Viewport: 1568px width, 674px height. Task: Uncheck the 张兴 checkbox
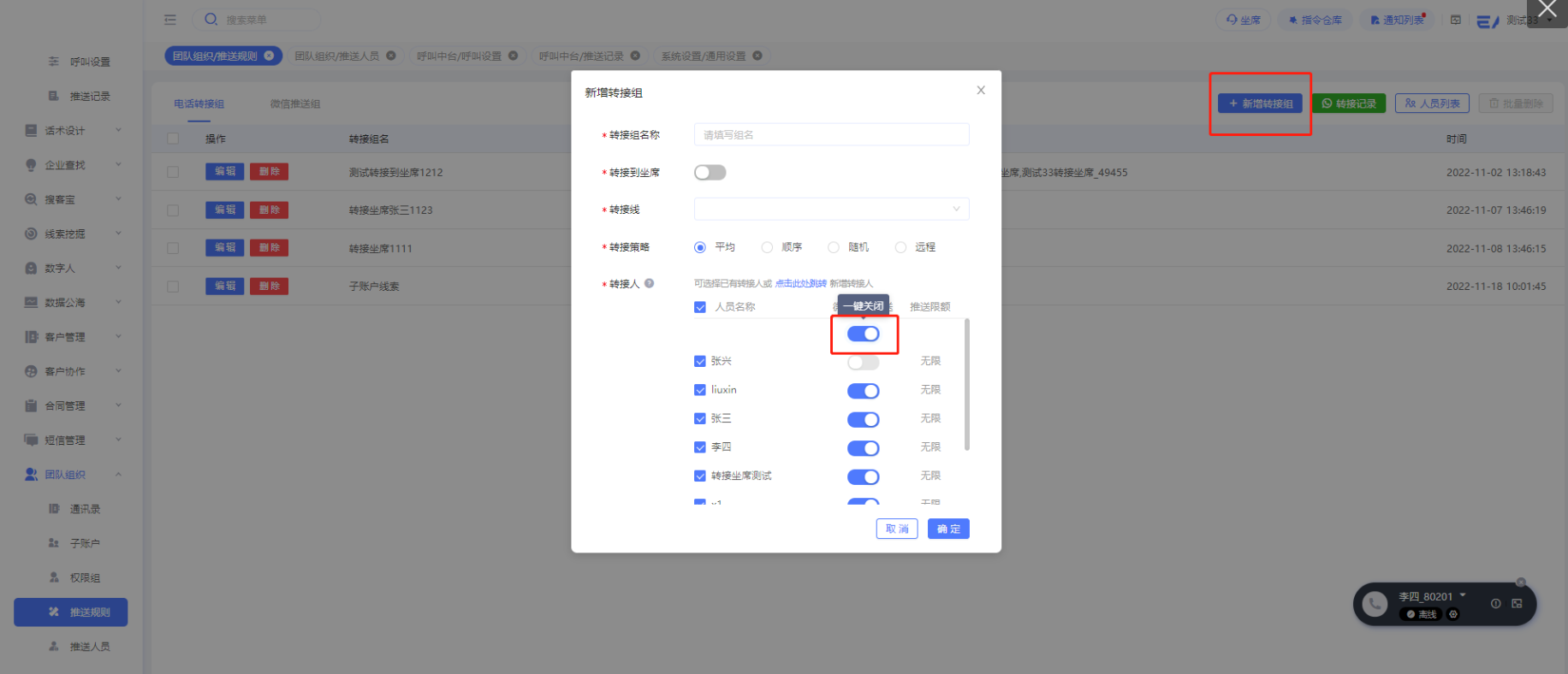[x=700, y=361]
